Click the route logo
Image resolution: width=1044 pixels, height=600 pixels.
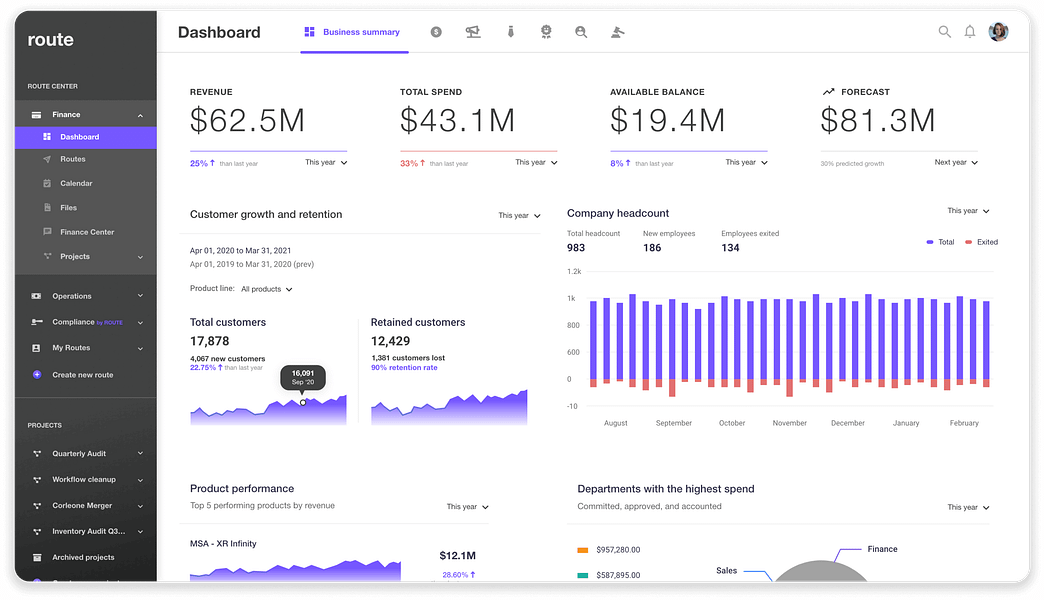point(51,40)
